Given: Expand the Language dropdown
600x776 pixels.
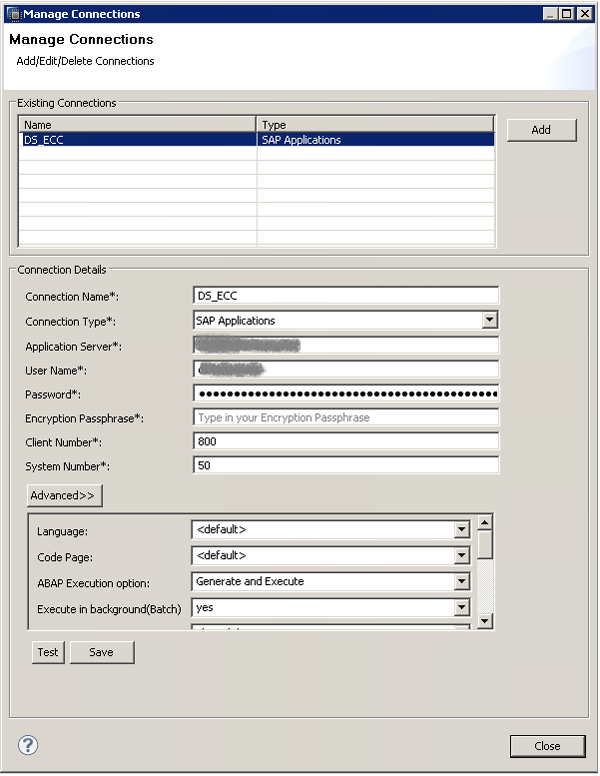Looking at the screenshot, I should (x=461, y=530).
